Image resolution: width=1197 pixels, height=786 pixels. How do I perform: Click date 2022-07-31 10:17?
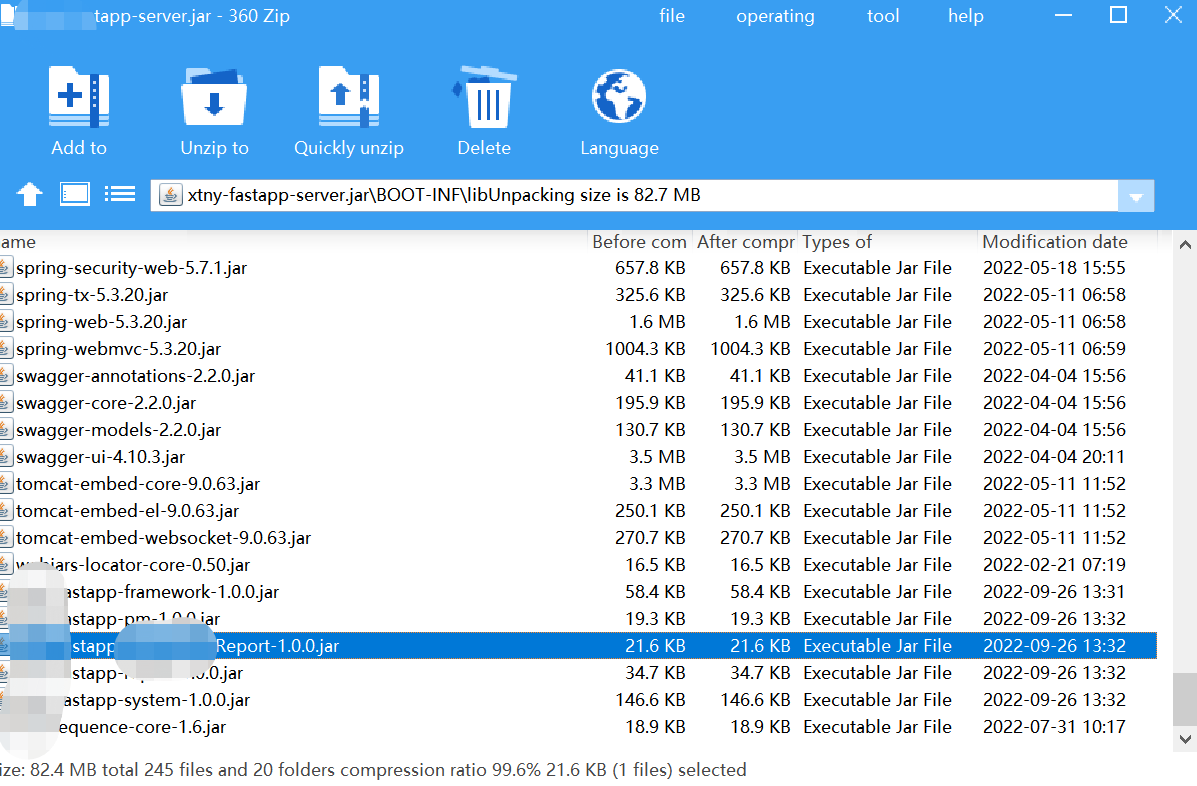click(x=1054, y=727)
